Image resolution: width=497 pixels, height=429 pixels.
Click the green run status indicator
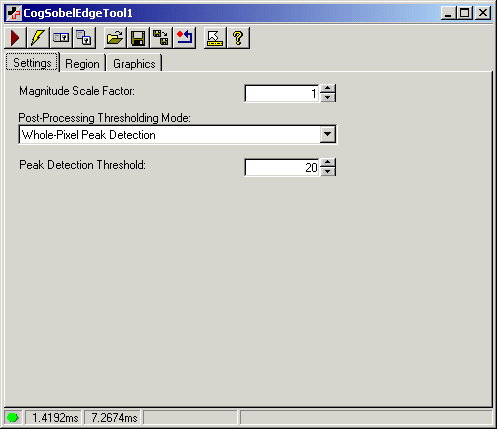[x=13, y=417]
